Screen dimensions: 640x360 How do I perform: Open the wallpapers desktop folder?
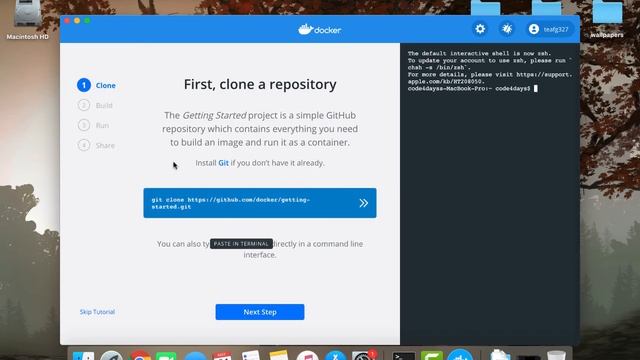pyautogui.click(x=607, y=20)
